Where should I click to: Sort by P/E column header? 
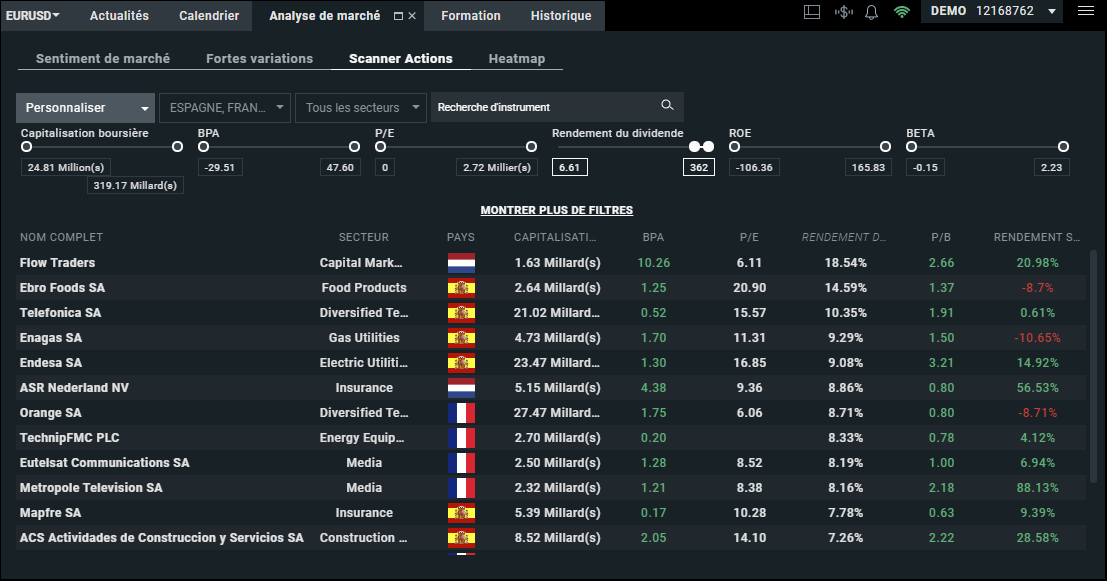tap(749, 237)
